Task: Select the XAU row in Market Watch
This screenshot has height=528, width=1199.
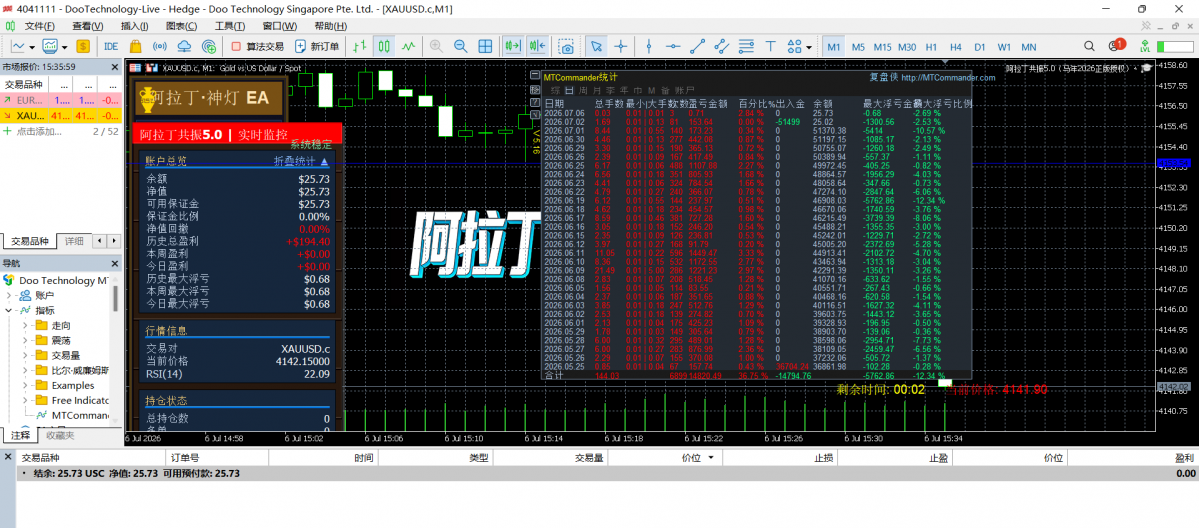Action: point(61,116)
